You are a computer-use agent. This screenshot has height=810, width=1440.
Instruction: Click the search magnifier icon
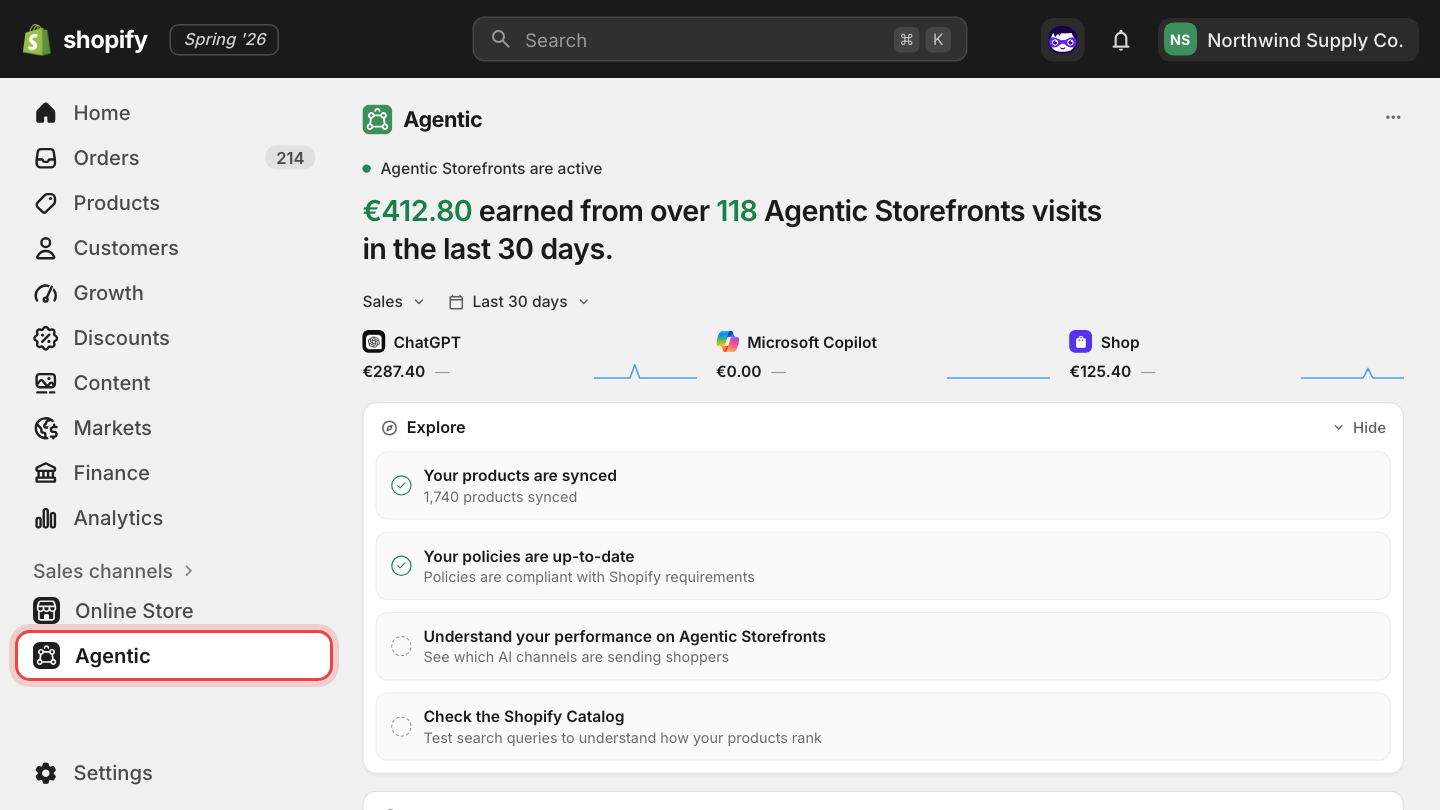[x=501, y=39]
